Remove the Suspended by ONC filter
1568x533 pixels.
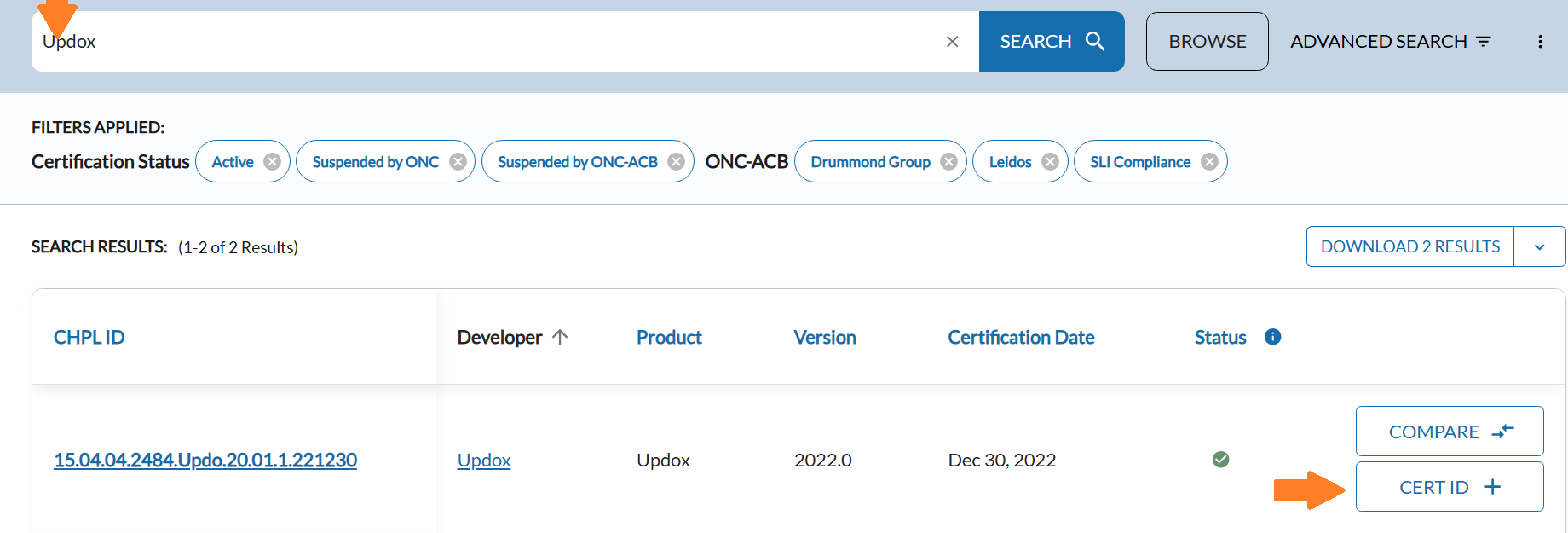tap(458, 162)
